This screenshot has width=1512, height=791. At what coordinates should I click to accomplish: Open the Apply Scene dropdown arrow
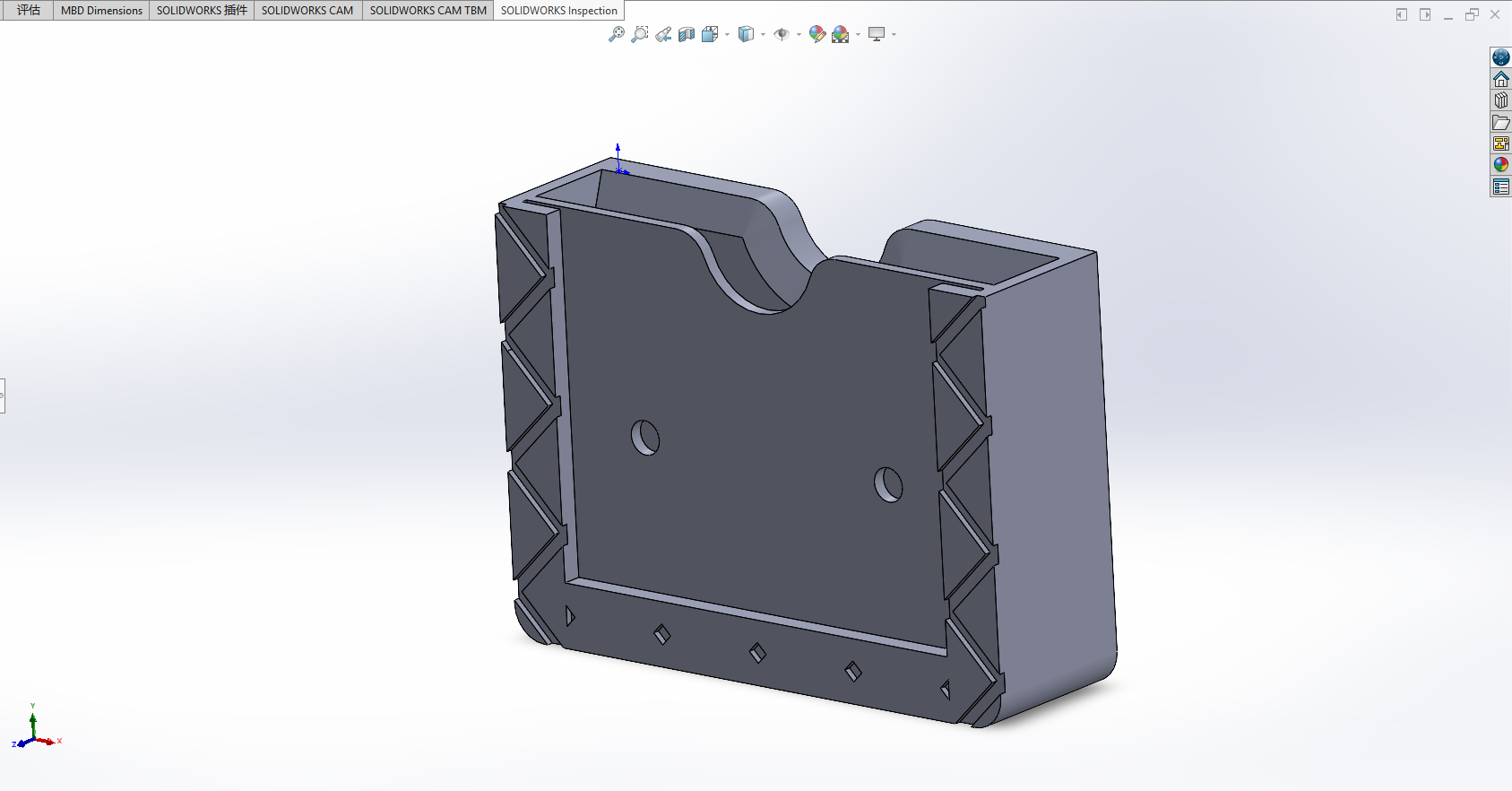858,35
